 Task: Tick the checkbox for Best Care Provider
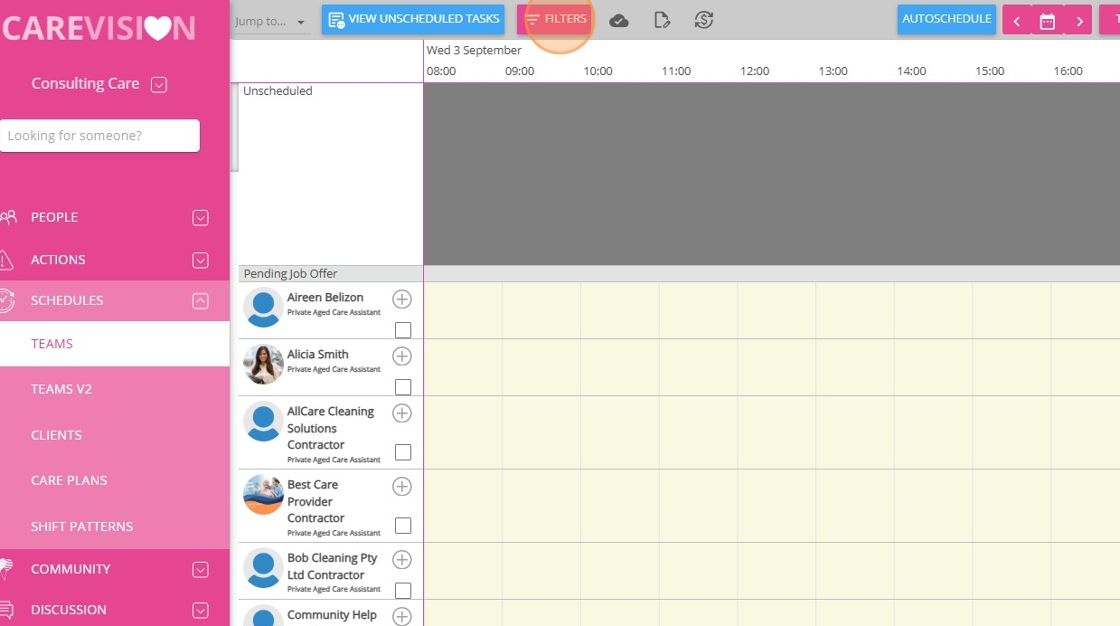click(403, 525)
